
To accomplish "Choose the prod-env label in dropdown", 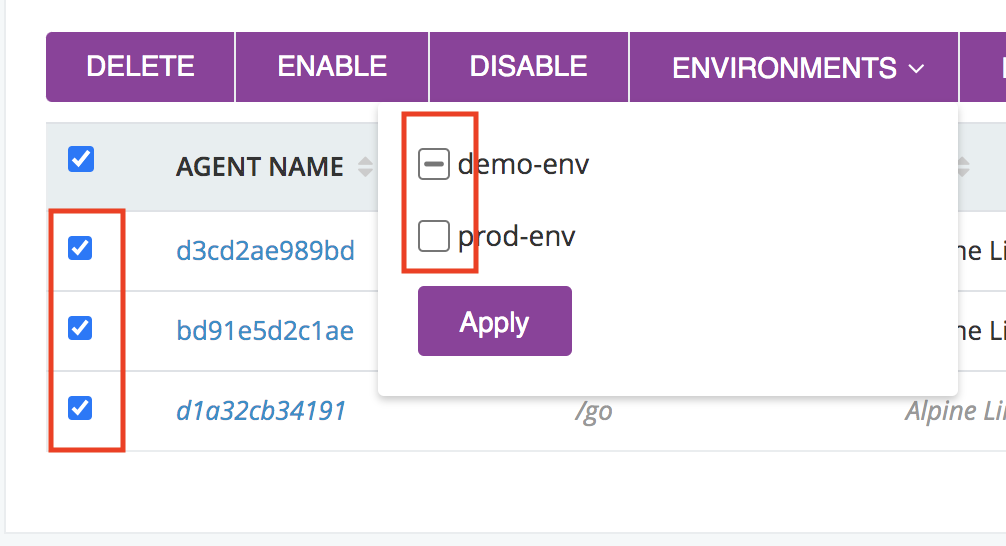I will [x=516, y=237].
